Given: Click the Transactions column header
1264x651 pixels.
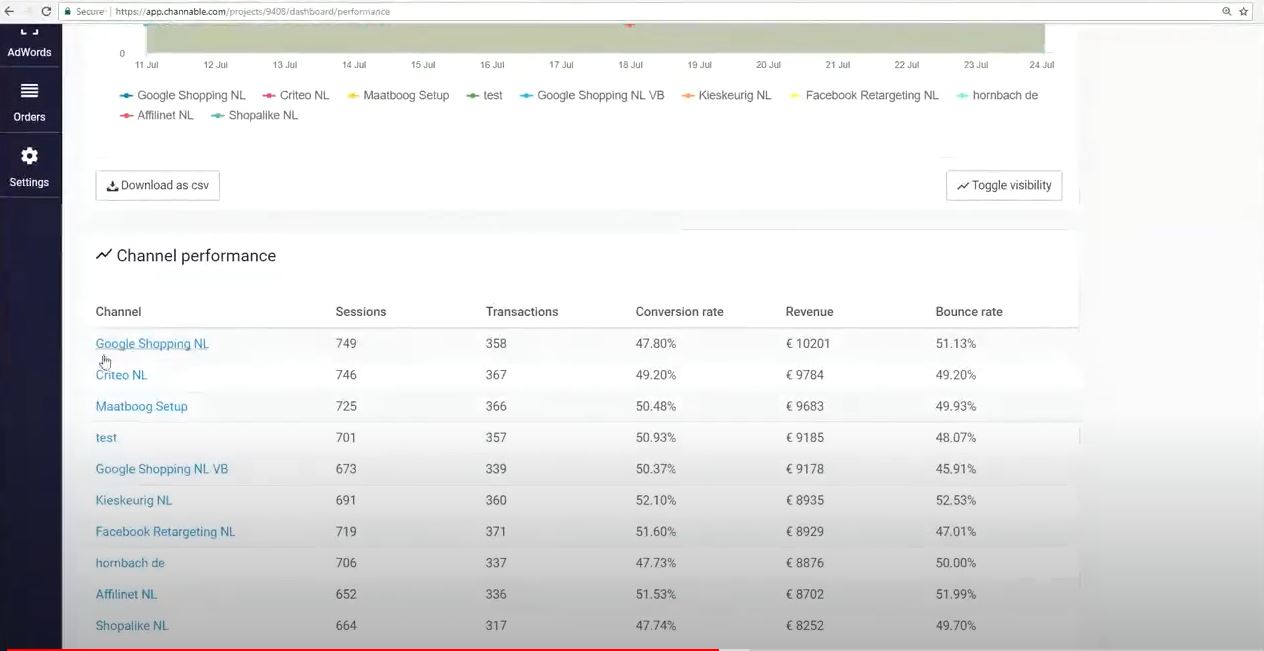Looking at the screenshot, I should 522,312.
